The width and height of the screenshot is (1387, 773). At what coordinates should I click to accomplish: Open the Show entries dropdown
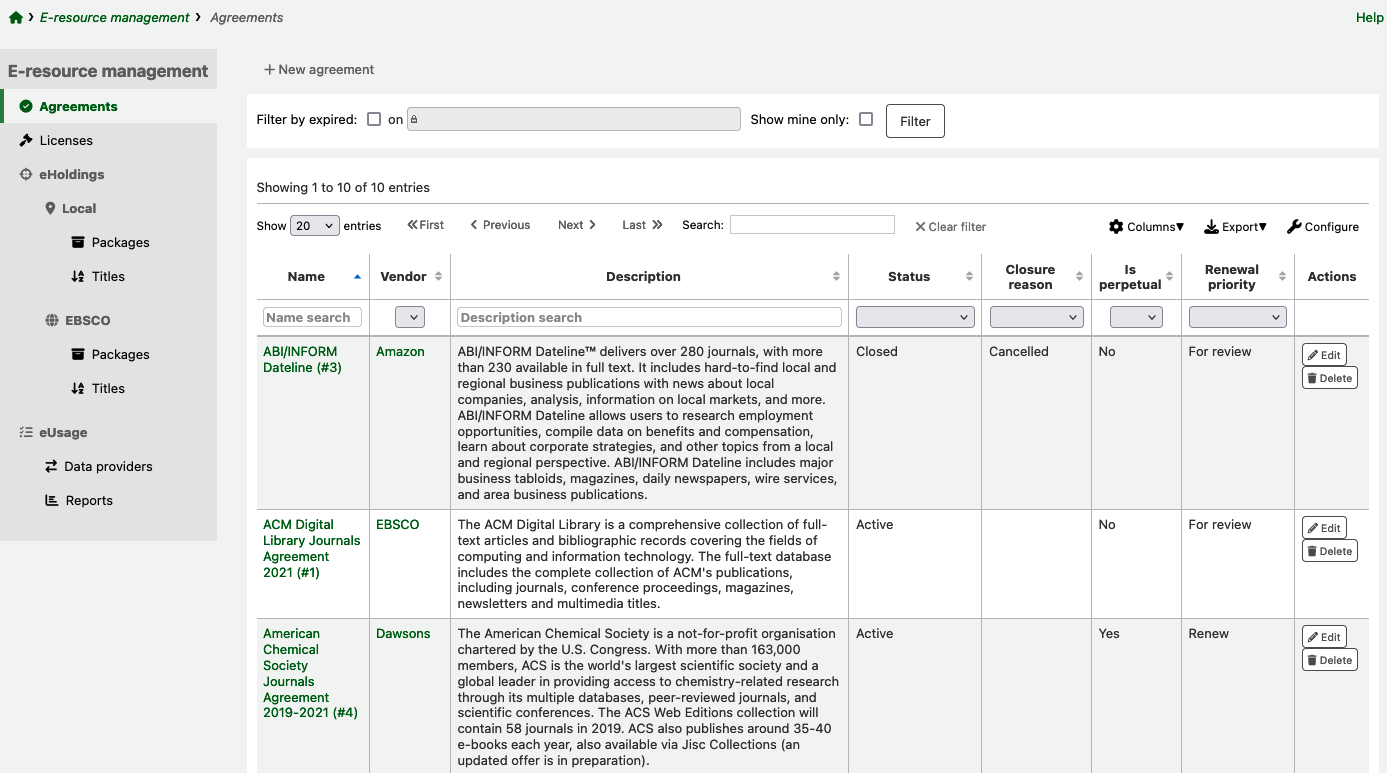(314, 225)
